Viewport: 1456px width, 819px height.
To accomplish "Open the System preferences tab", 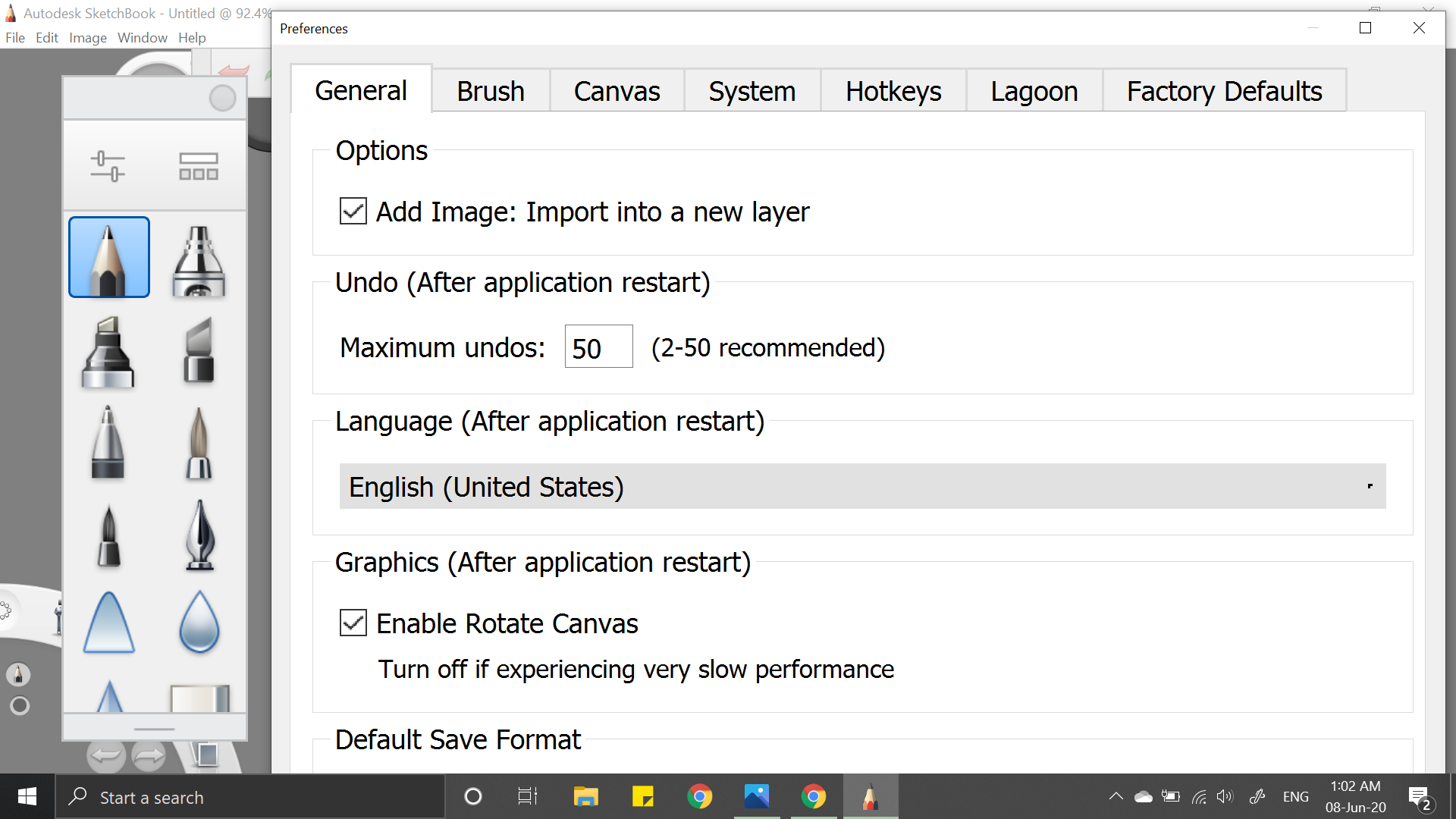I will [751, 90].
